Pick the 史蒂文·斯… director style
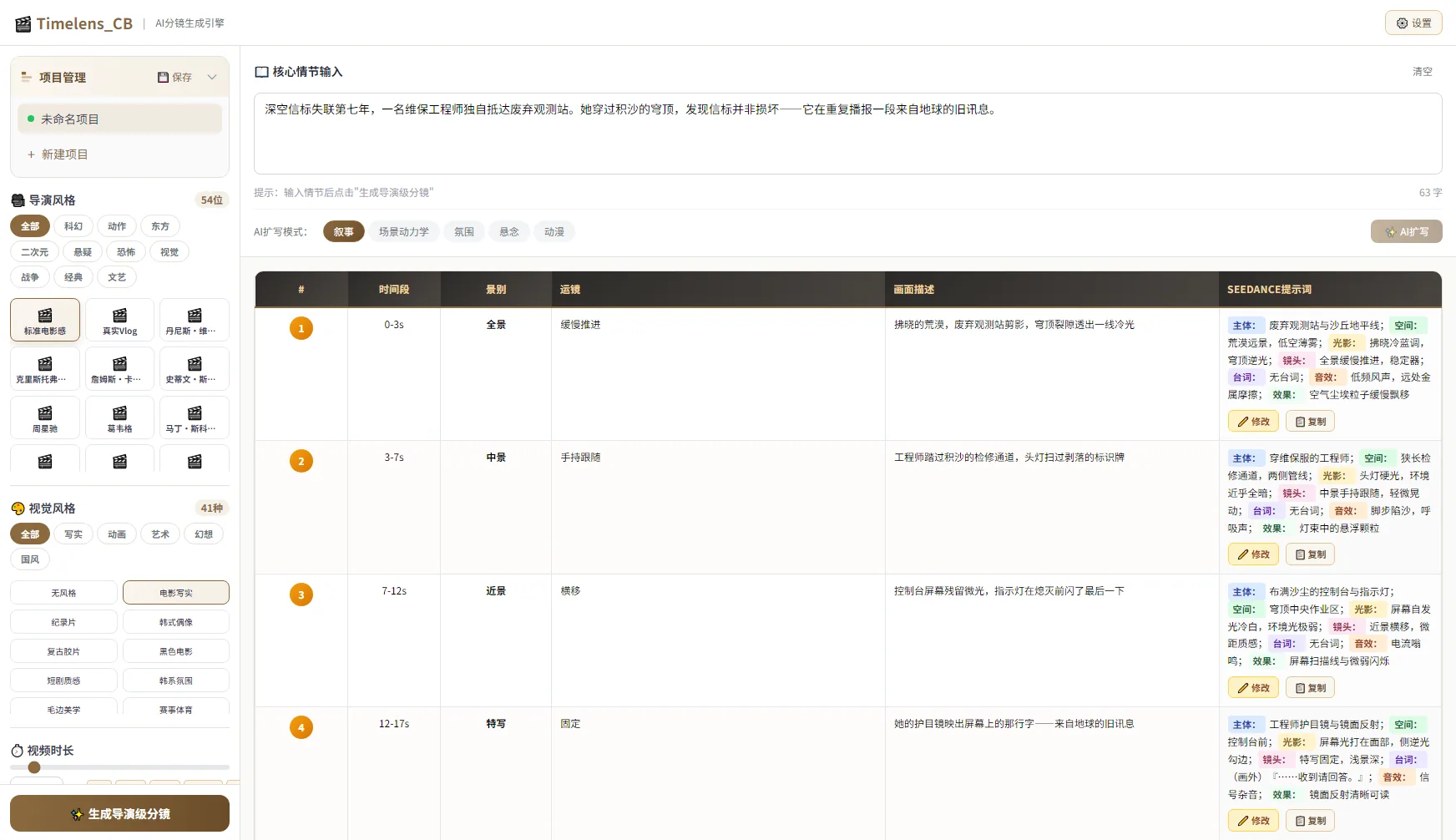Screen dimensions: 1456x840 point(195,368)
